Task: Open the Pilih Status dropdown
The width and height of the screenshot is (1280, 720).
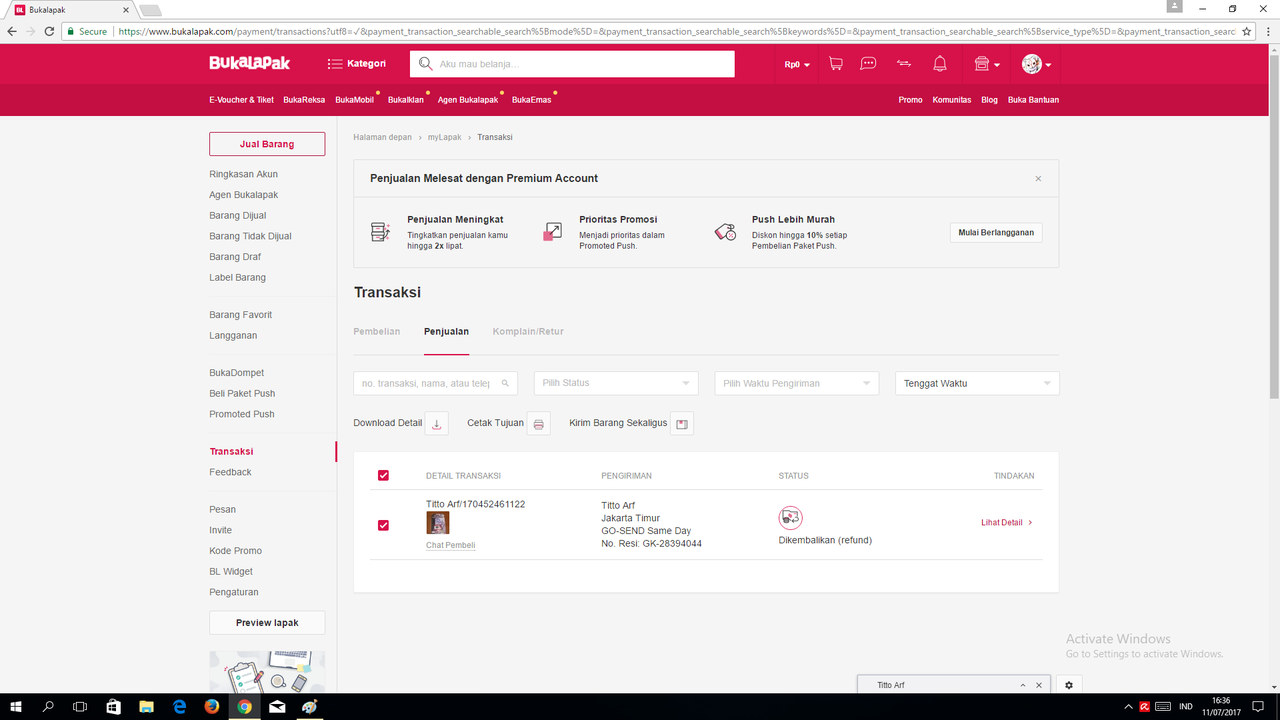Action: 616,383
